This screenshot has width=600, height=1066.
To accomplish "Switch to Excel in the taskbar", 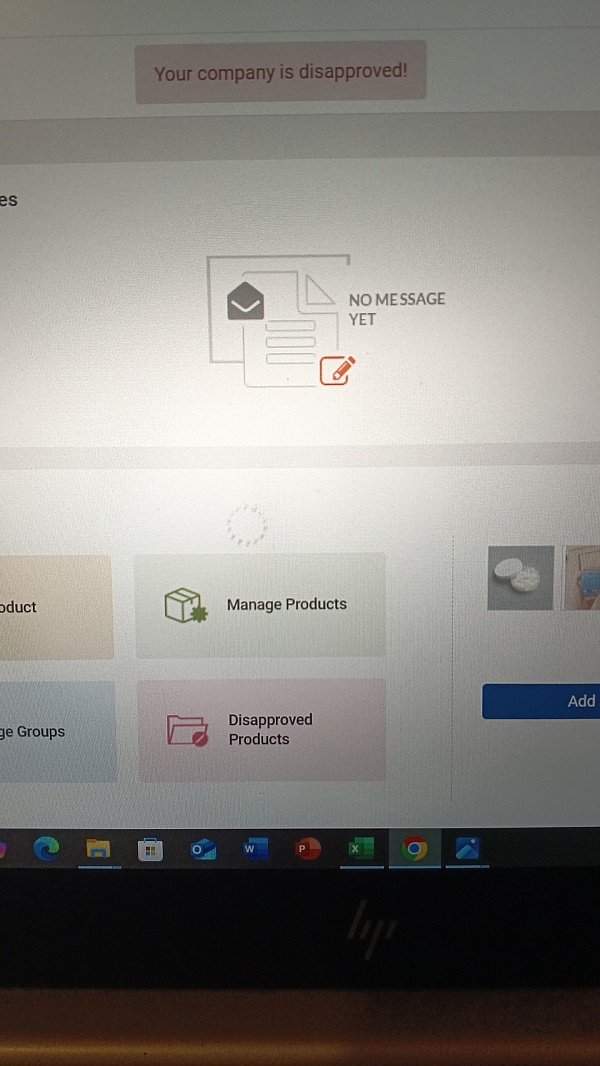I will point(361,848).
